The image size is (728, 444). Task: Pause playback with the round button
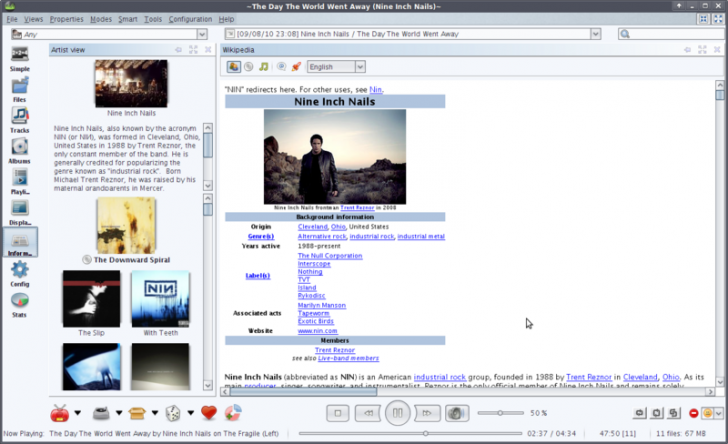pyautogui.click(x=397, y=413)
